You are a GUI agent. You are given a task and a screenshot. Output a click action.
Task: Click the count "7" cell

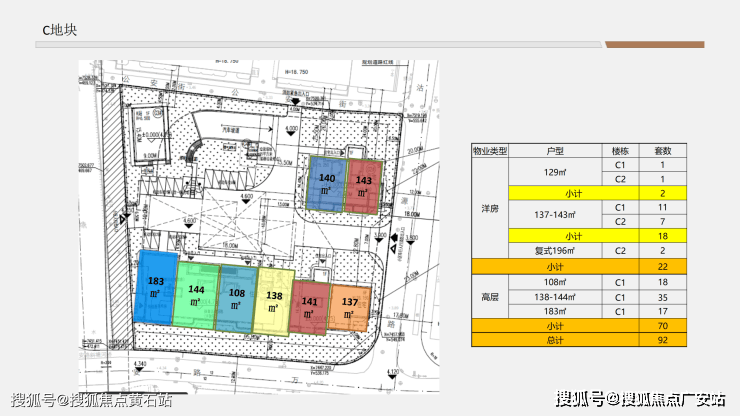tap(663, 221)
